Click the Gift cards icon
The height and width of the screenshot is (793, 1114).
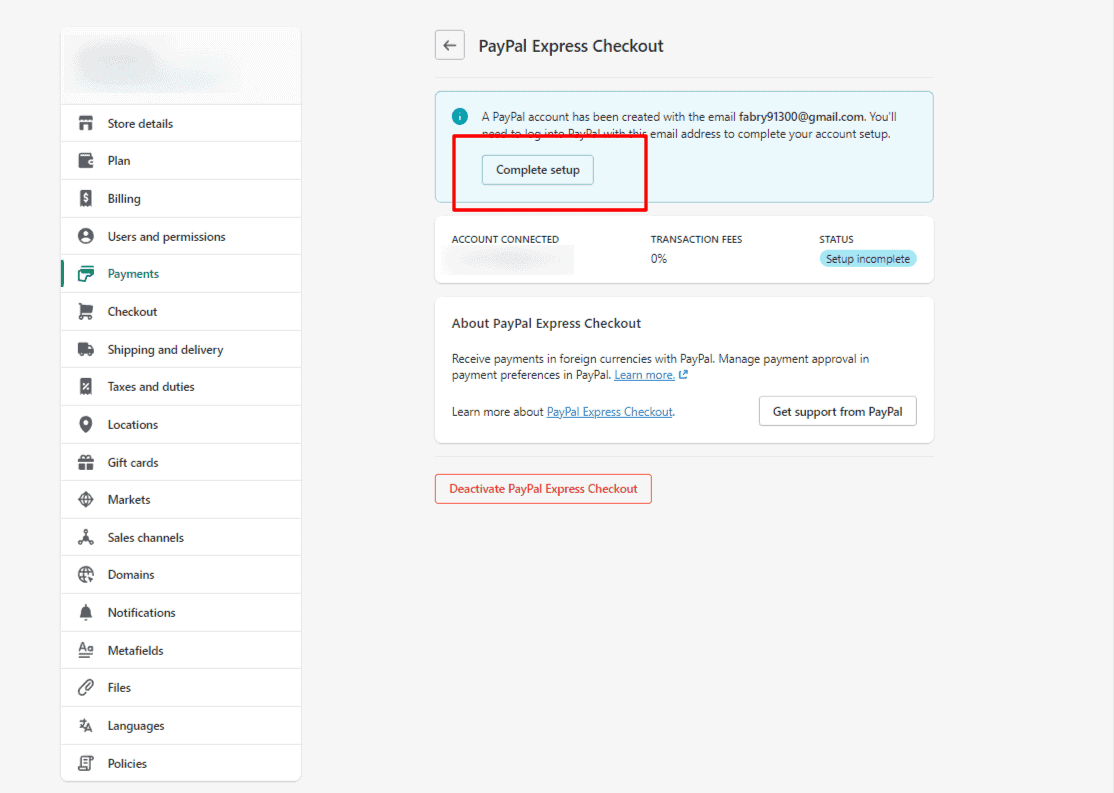[x=88, y=461]
